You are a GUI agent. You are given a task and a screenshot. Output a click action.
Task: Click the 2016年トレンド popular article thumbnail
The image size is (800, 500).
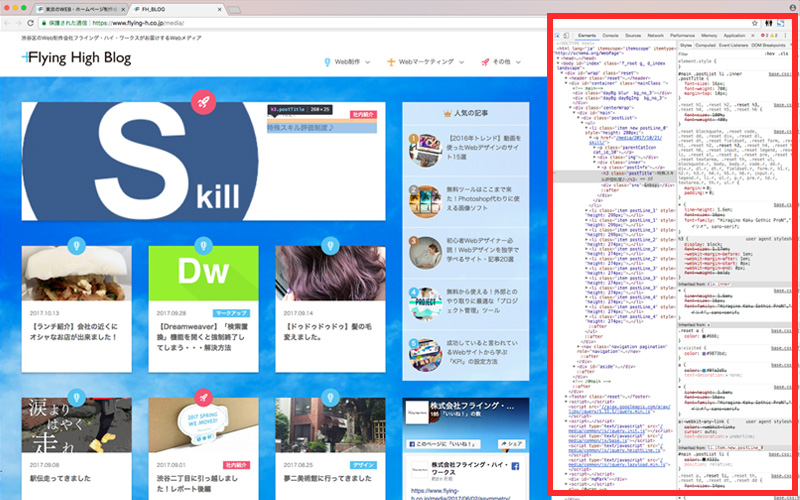click(x=426, y=150)
